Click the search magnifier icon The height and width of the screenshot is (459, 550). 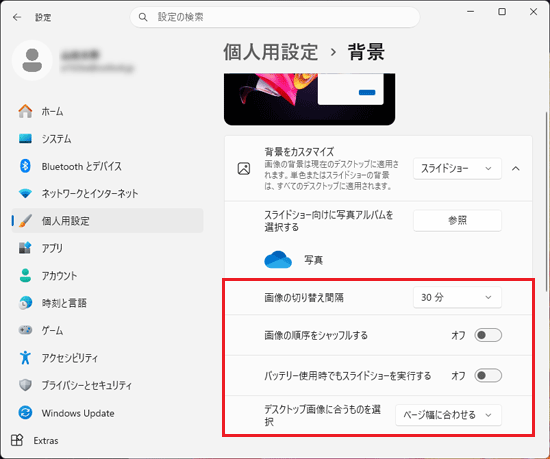point(143,17)
